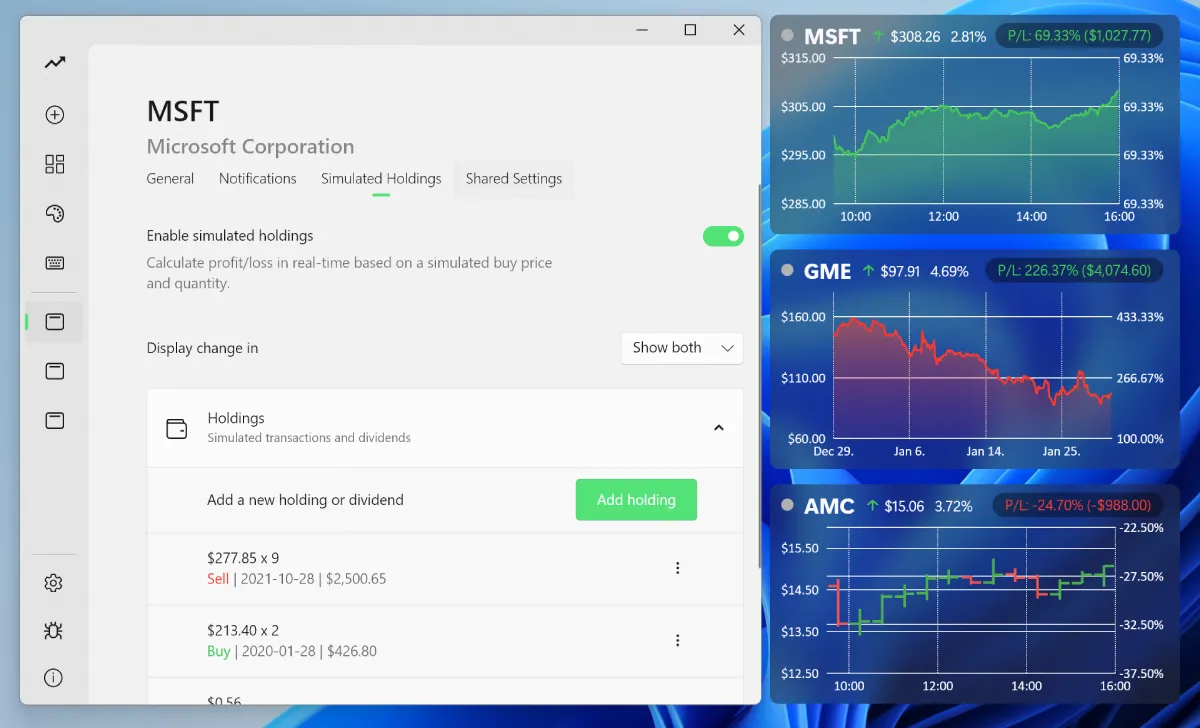Report a bug via the bug icon
This screenshot has width=1200, height=728.
53,630
